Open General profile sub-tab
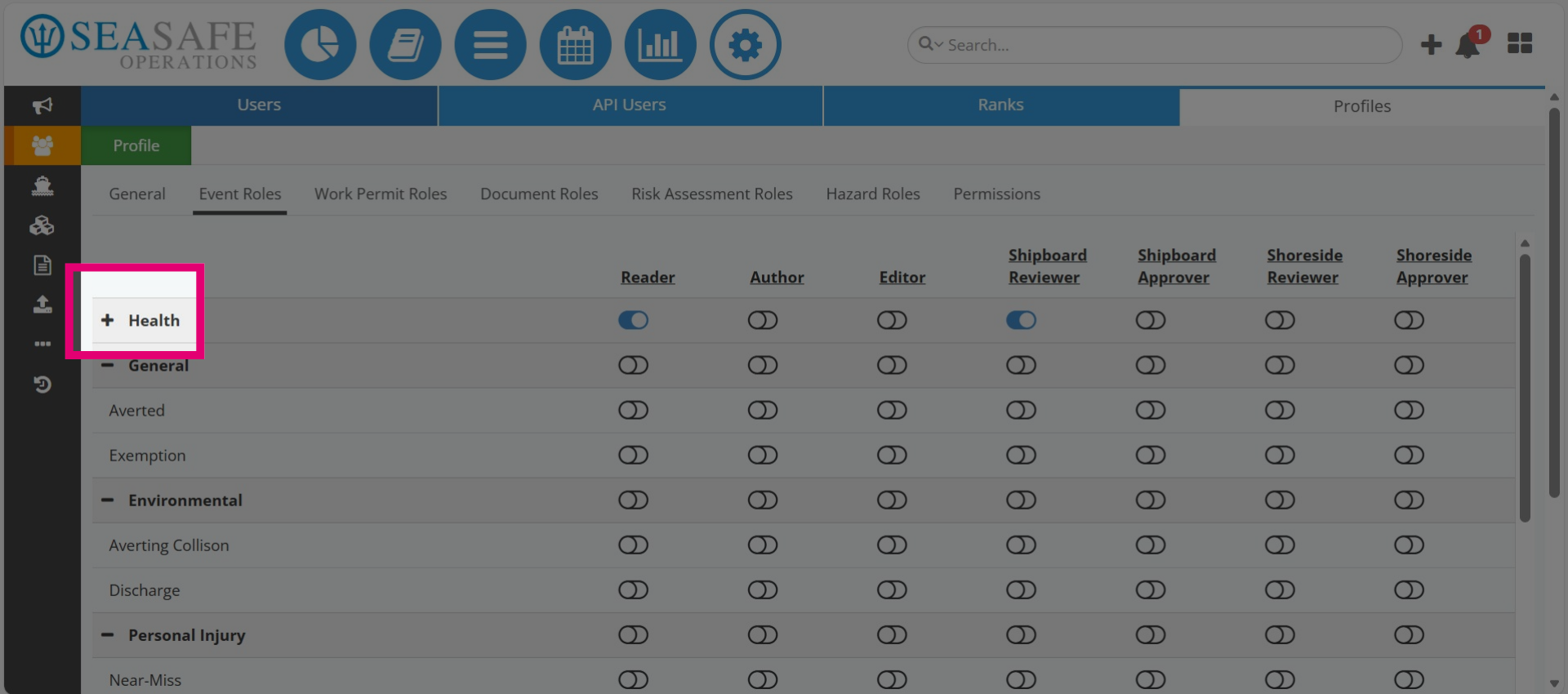The width and height of the screenshot is (1568, 694). tap(137, 194)
